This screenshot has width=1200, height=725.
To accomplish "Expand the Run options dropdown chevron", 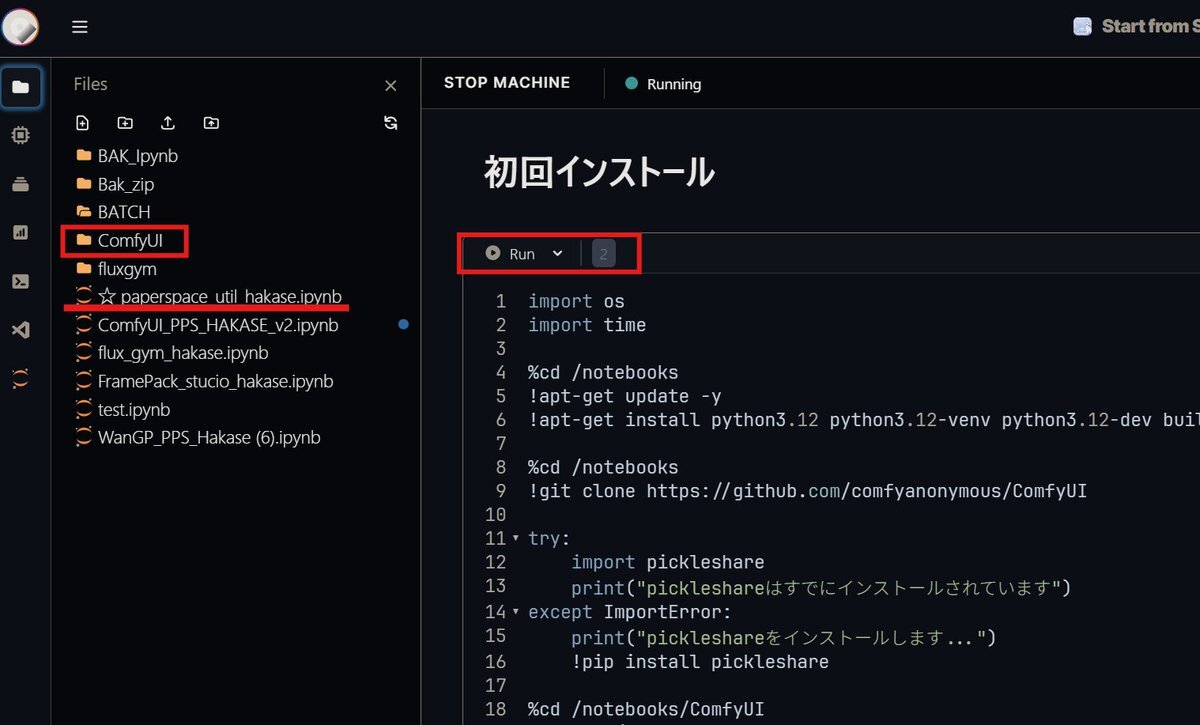I will 558,254.
